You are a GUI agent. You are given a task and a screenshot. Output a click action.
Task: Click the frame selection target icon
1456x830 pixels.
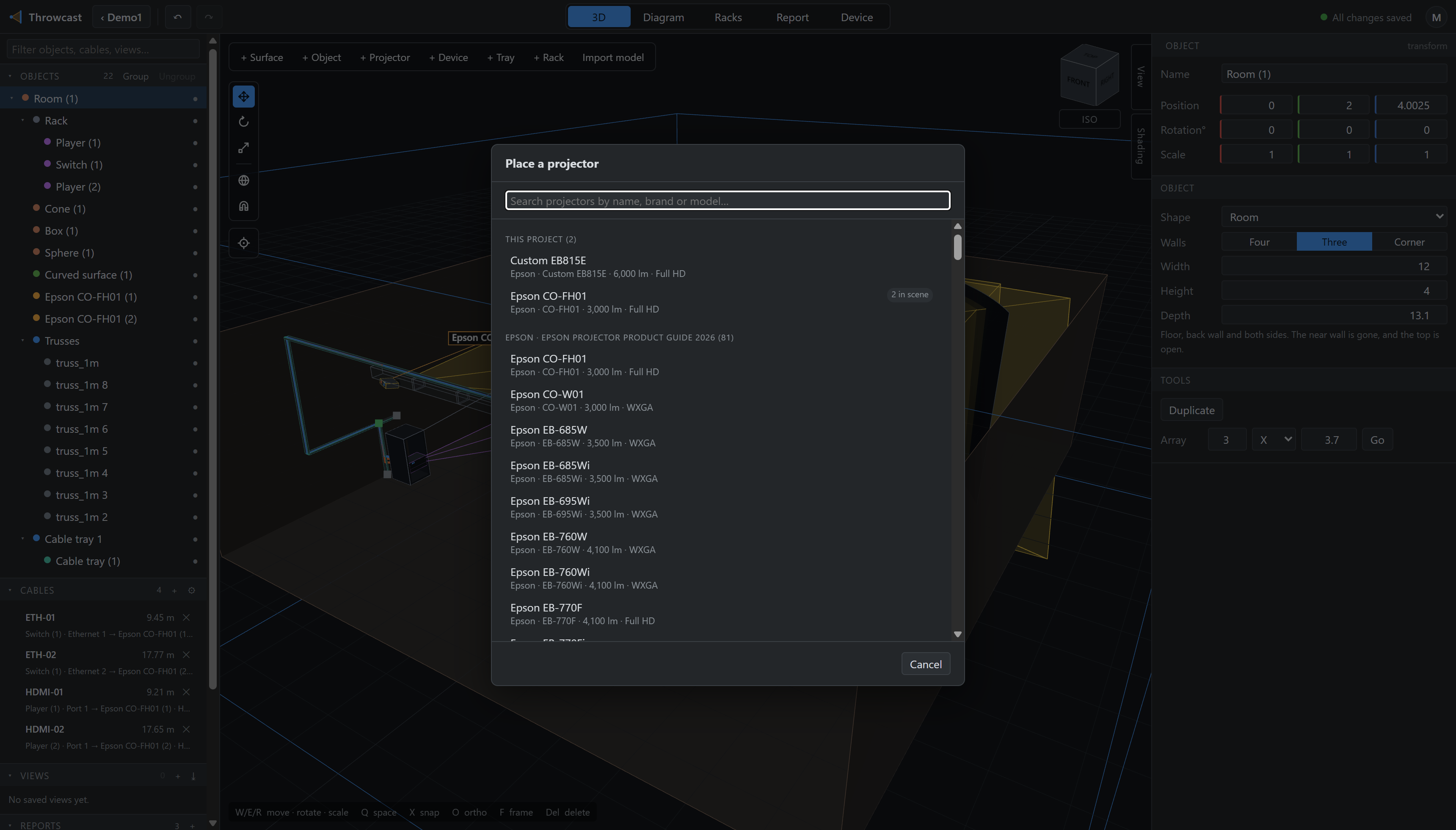coord(243,243)
